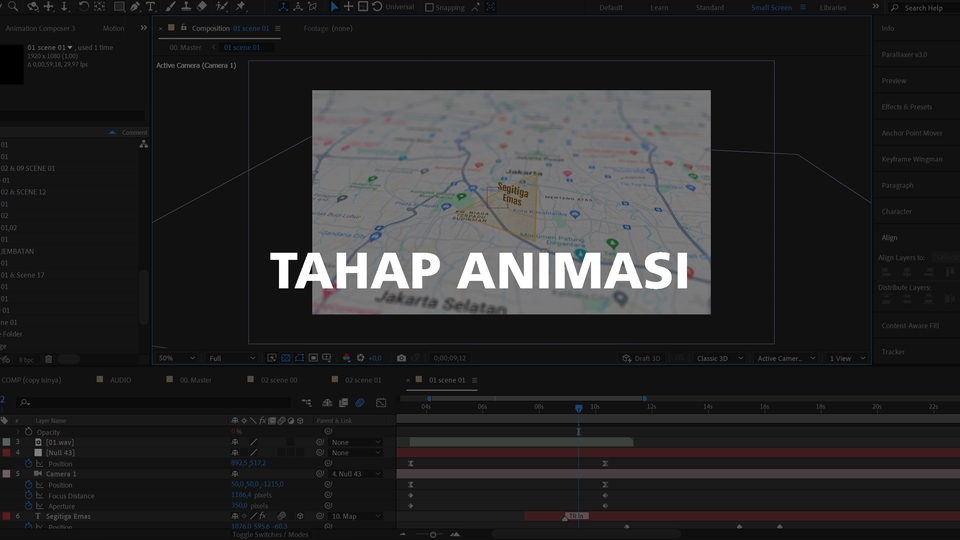Click the timeline zoom slider handle
The image size is (960, 540).
tap(433, 534)
